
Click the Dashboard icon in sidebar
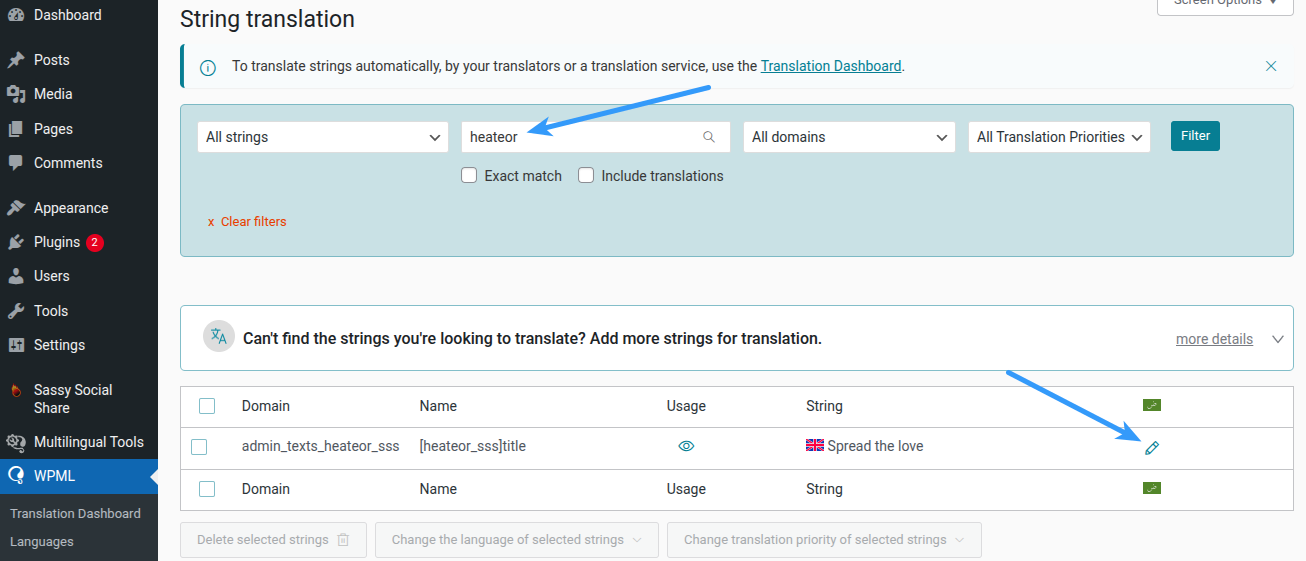coord(16,15)
